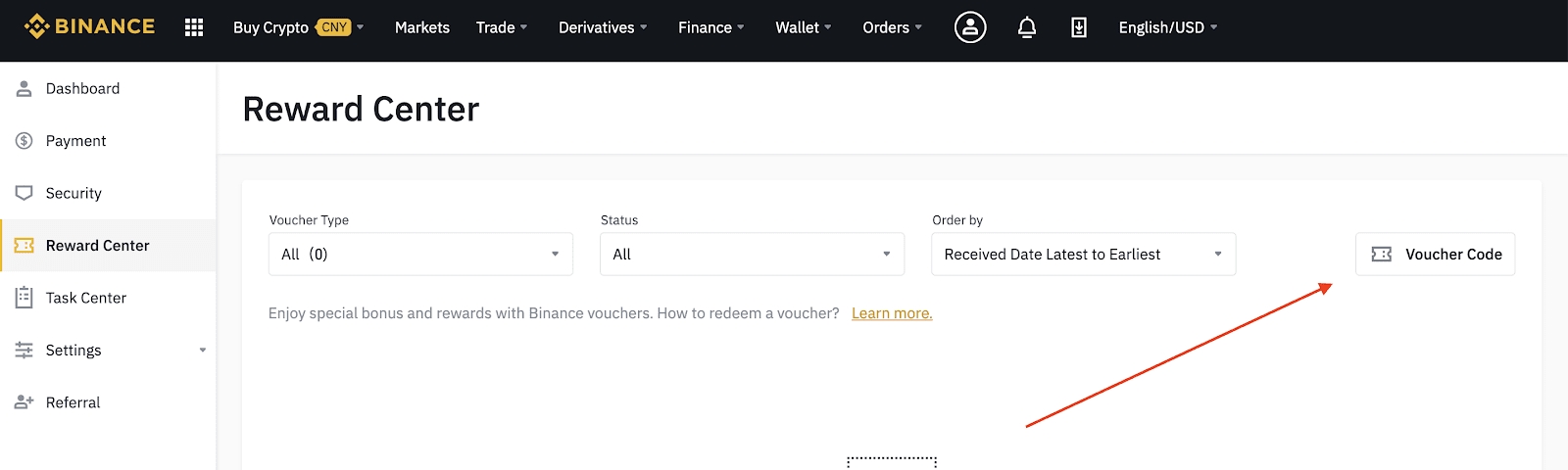This screenshot has width=1568, height=470.
Task: Click the Payment dollar icon in sidebar
Action: click(24, 141)
